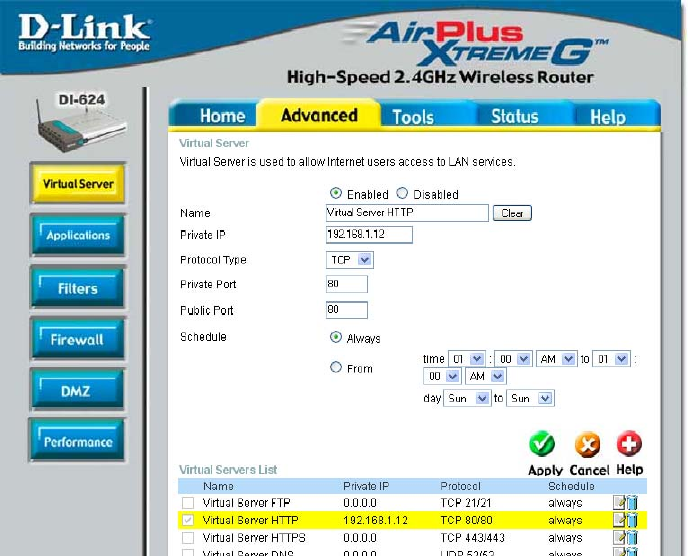Select the Virtual Server HTTPS row name
Image resolution: width=688 pixels, height=556 pixels.
(254, 538)
